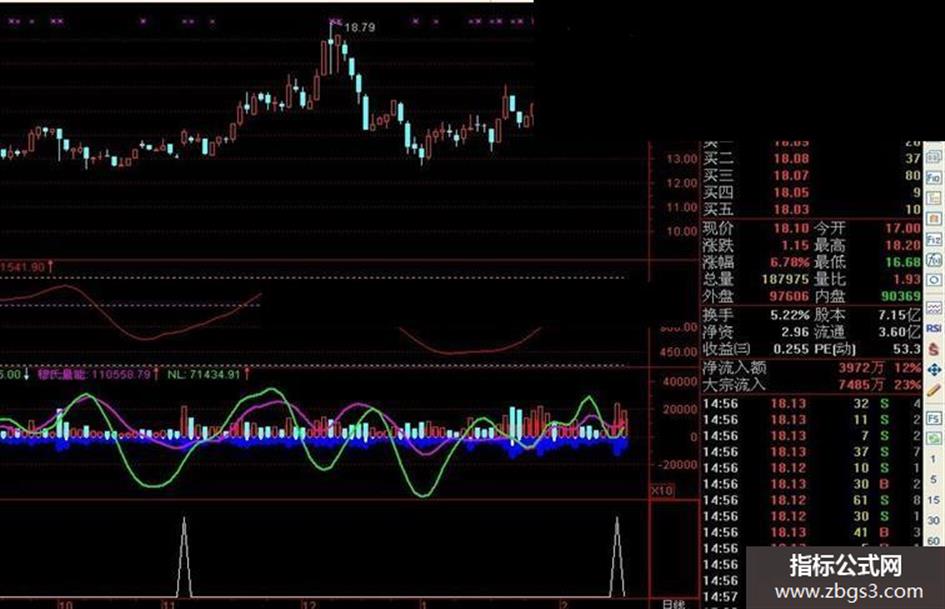Click the 买二 18.08 bid row
945x609 pixels.
coord(812,159)
